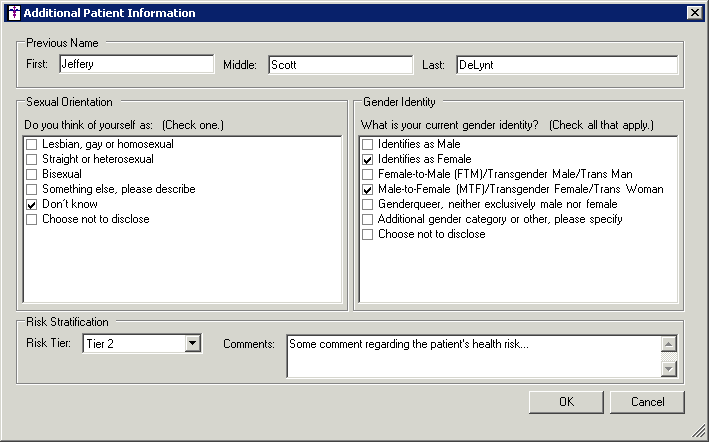Close the Additional Patient Information dialog
This screenshot has height=442, width=709.
[694, 13]
